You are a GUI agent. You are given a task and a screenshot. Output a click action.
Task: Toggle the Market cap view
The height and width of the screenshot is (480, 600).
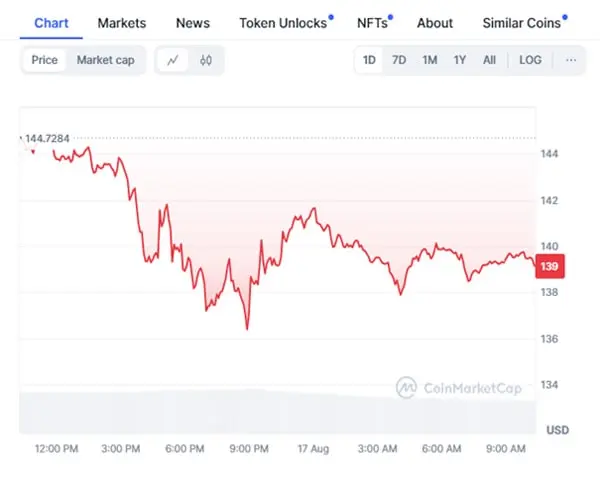tap(106, 60)
